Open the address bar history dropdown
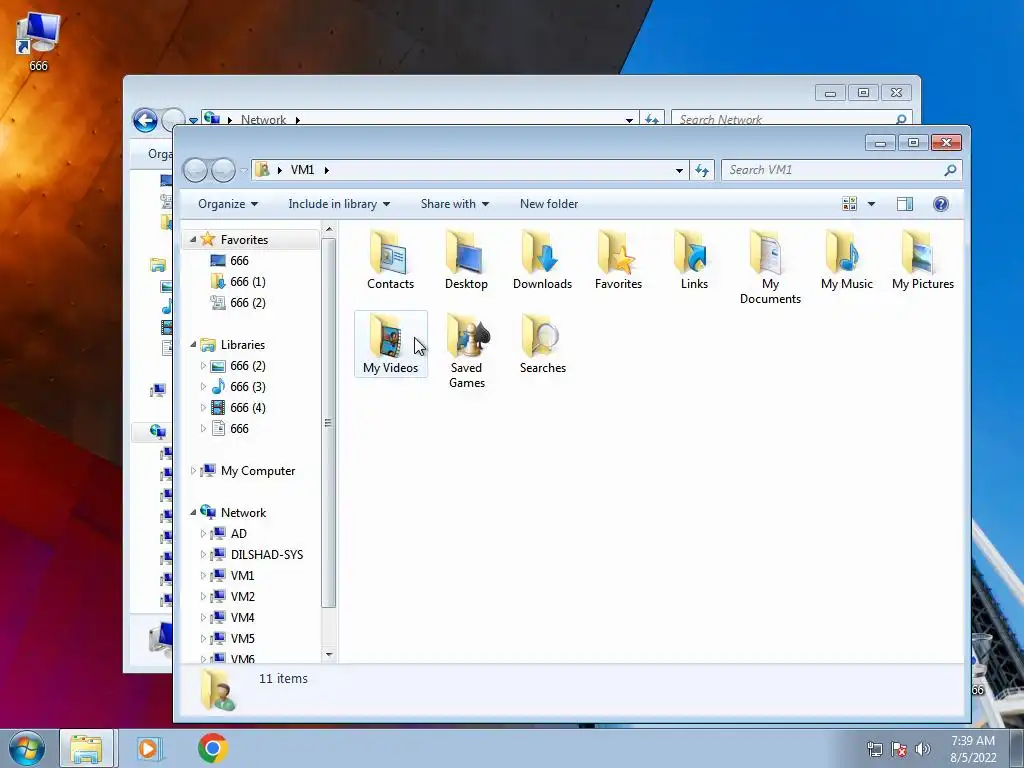 point(679,170)
